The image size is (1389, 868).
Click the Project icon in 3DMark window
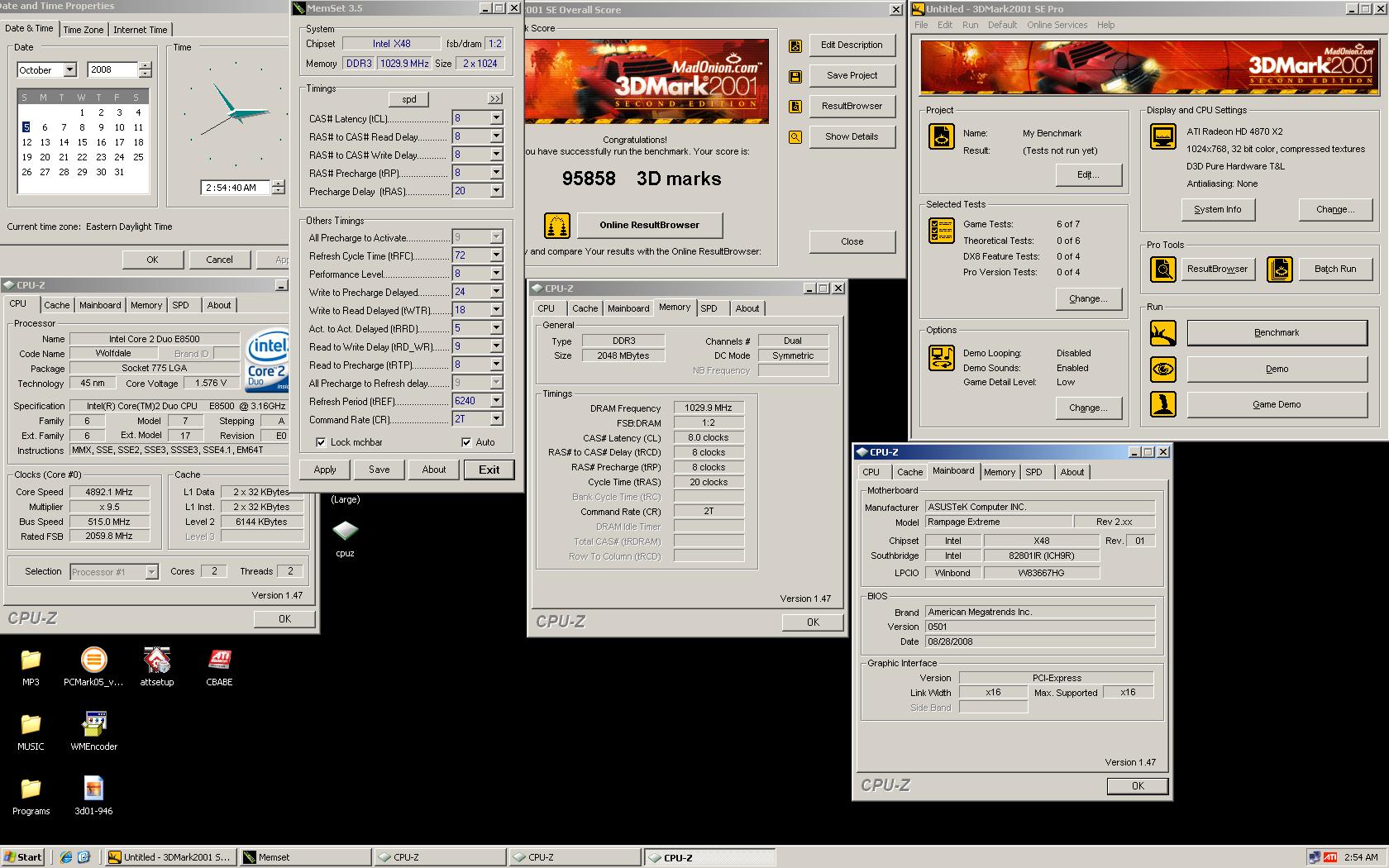click(942, 136)
